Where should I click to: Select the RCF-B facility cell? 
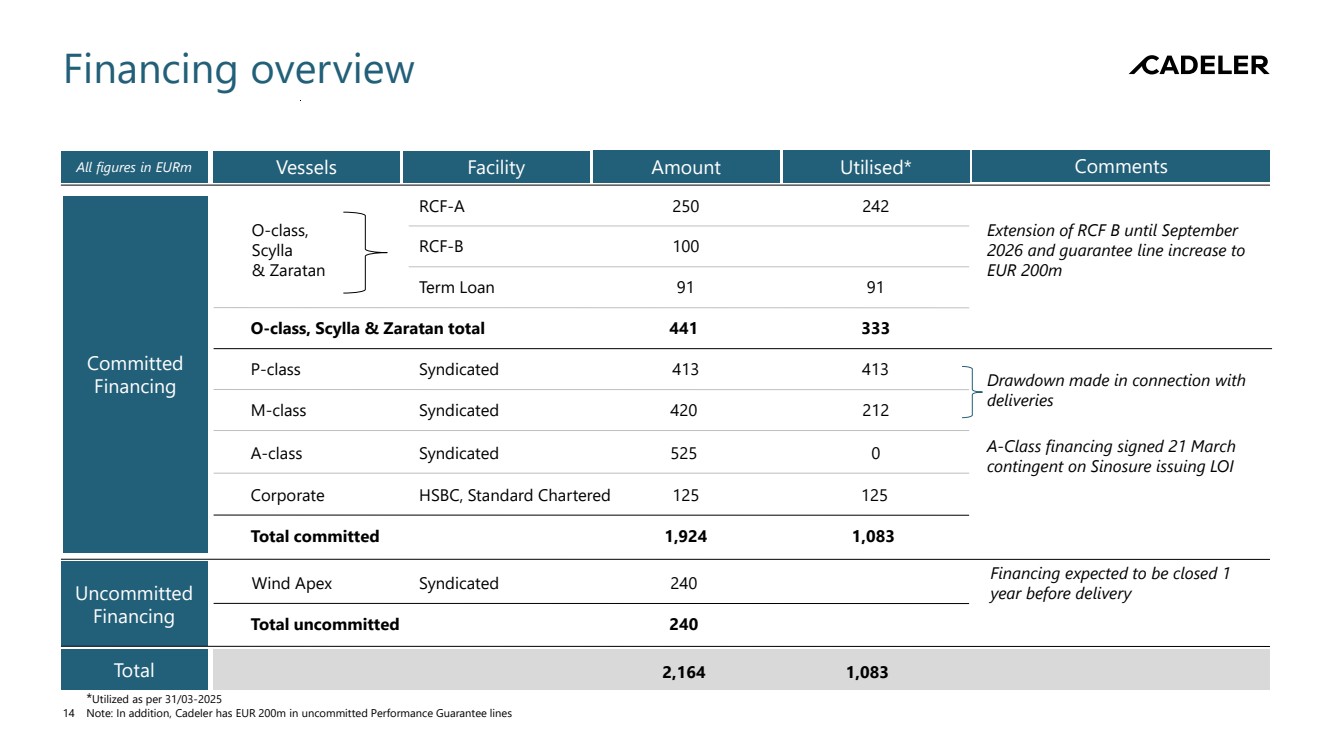[x=441, y=247]
